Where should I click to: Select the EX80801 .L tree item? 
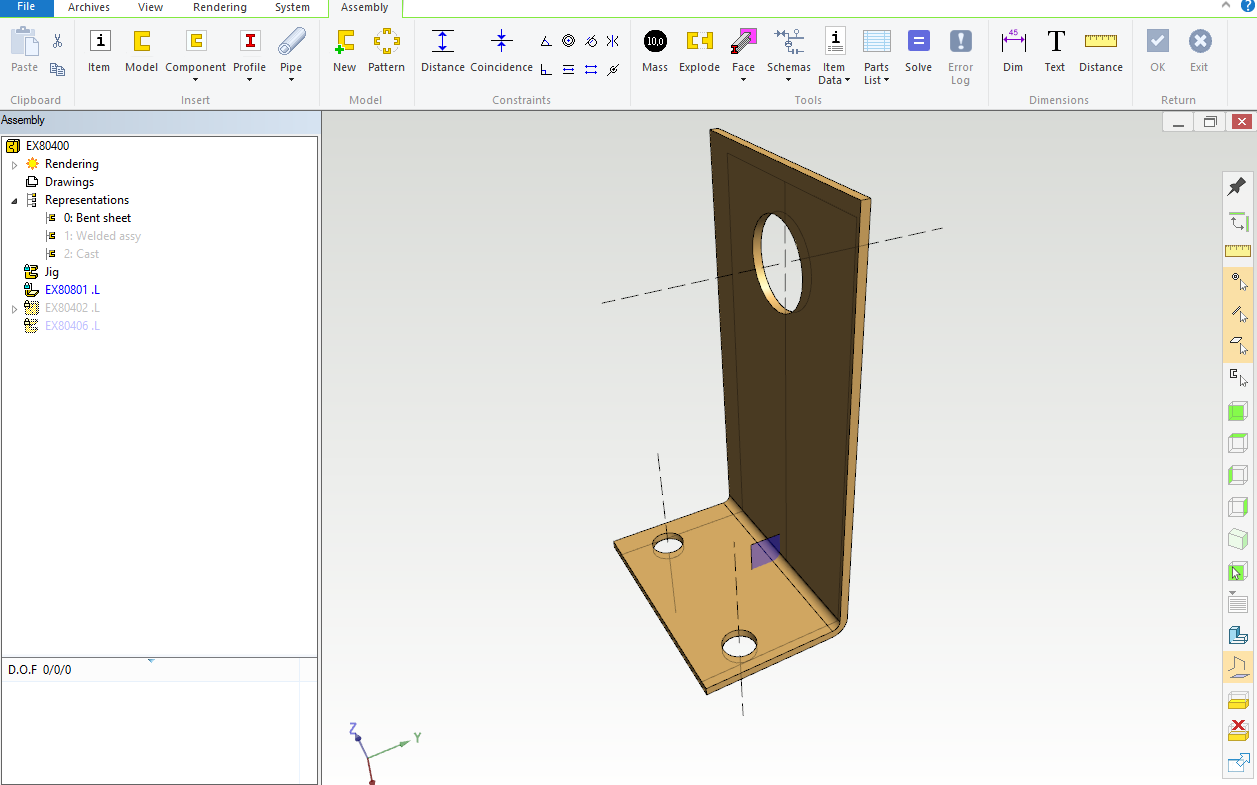pyautogui.click(x=72, y=290)
